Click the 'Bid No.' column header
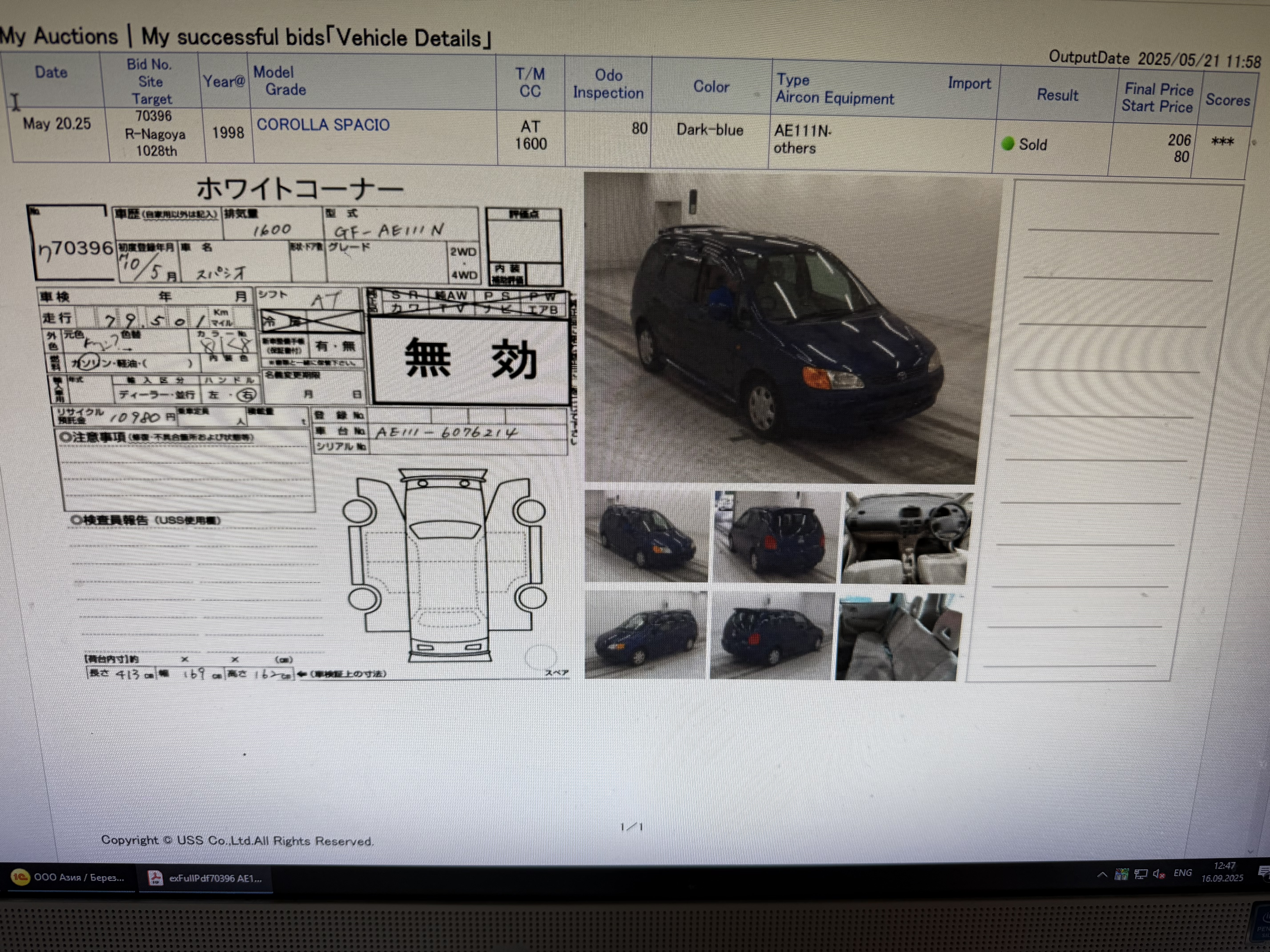The image size is (1270, 952). tap(149, 64)
